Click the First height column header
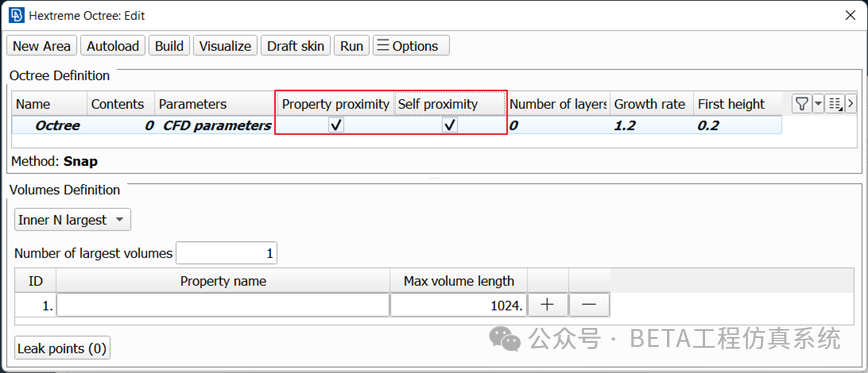This screenshot has width=868, height=373. (x=737, y=104)
